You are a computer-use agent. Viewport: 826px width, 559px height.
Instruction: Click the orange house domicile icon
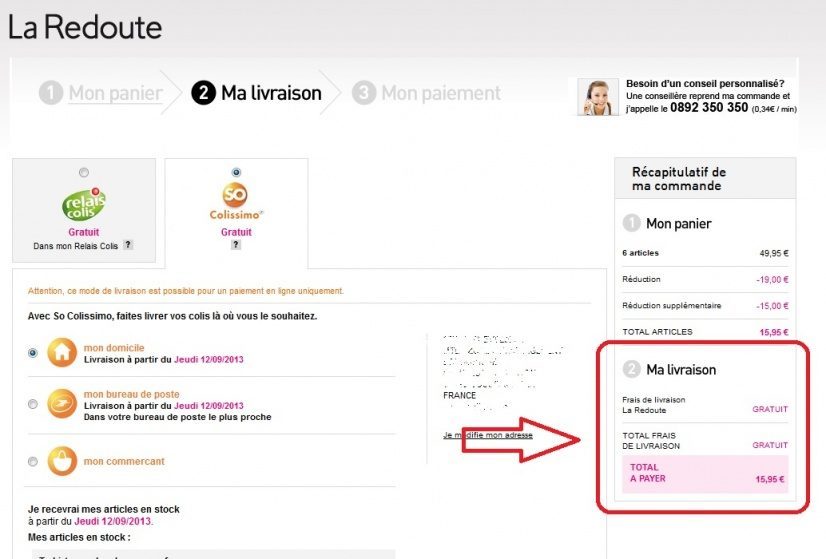(62, 352)
